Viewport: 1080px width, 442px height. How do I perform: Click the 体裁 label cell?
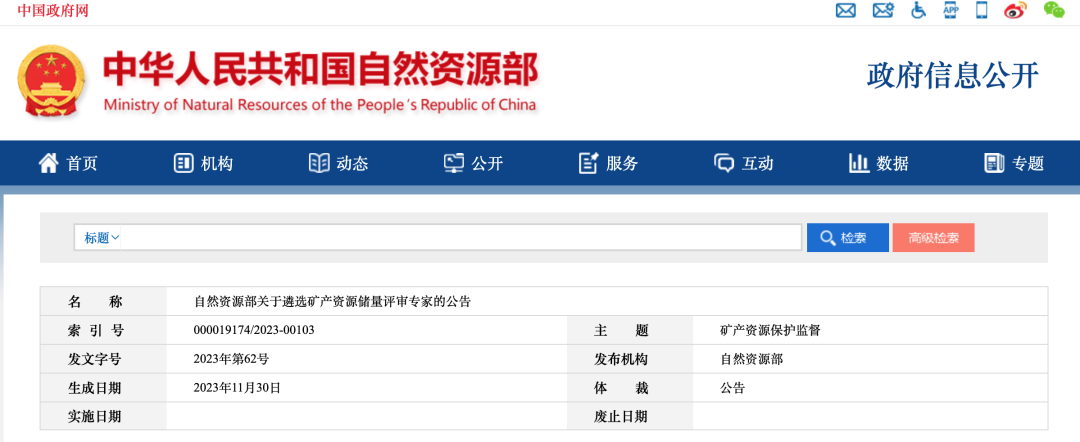point(630,388)
